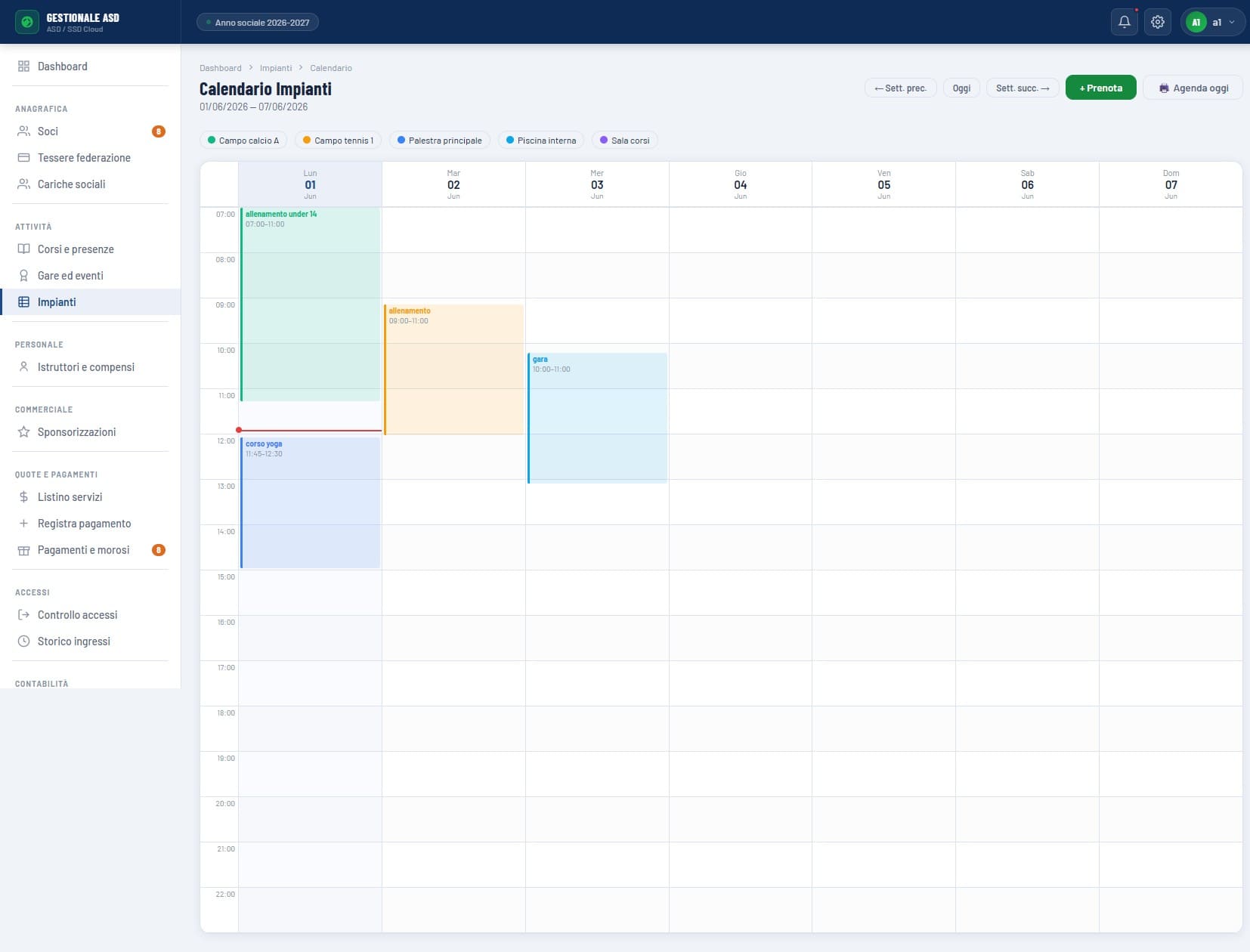Image resolution: width=1250 pixels, height=952 pixels.
Task: Click the Pagamenti e morosi count badge
Action: [159, 550]
